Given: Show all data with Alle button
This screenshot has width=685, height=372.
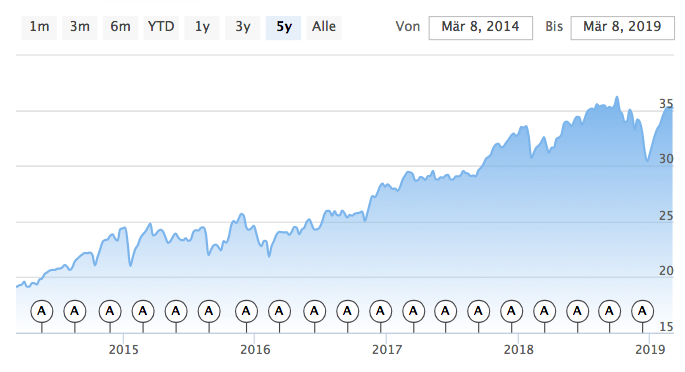Looking at the screenshot, I should coord(324,28).
